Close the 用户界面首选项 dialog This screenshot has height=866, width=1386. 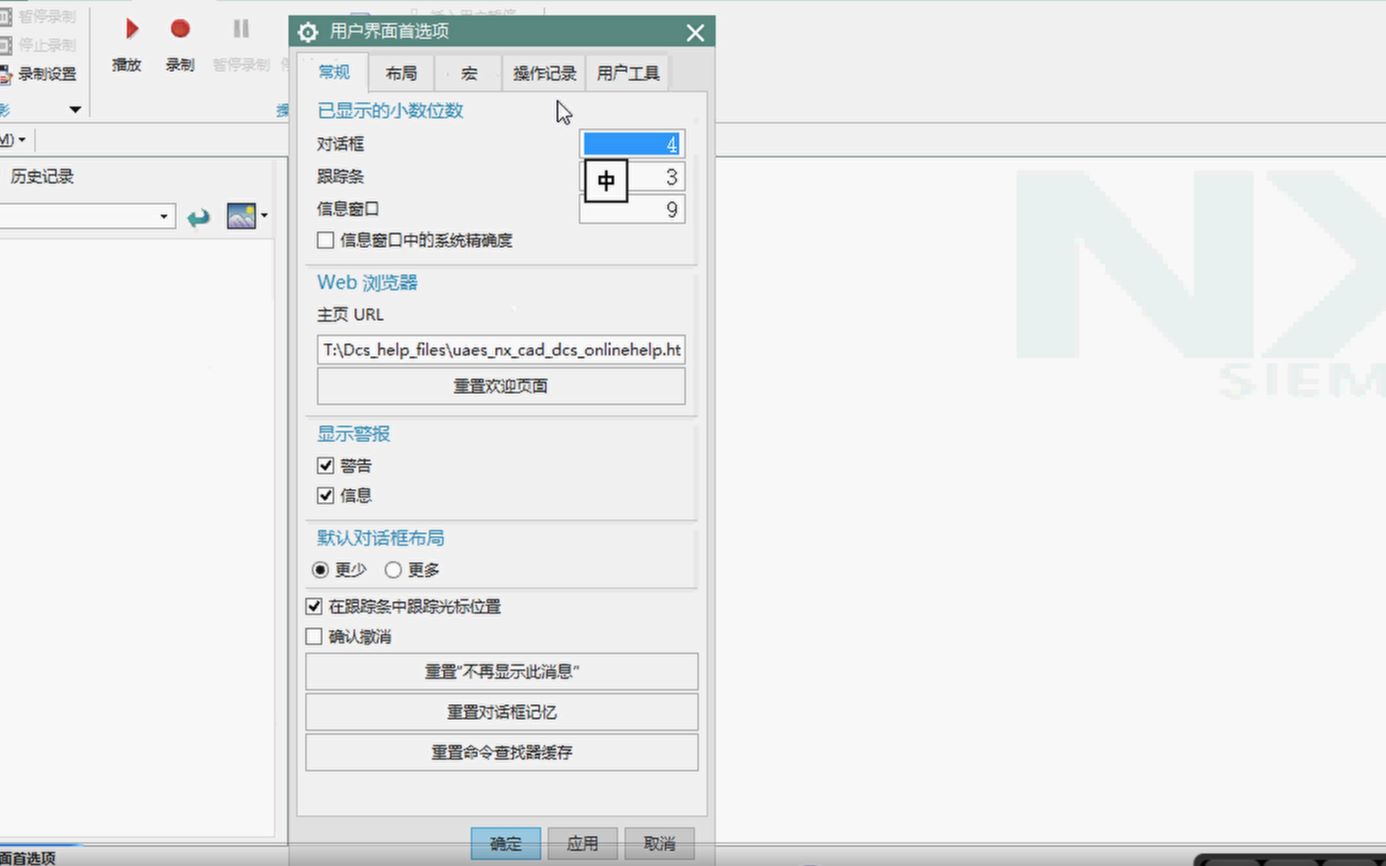point(696,32)
